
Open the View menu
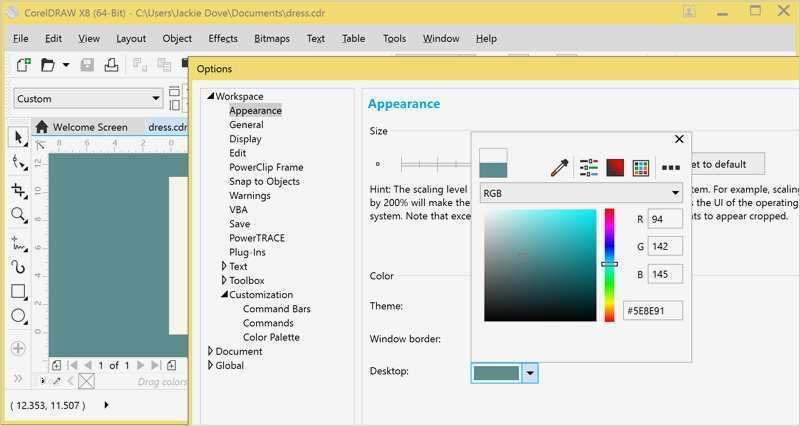(x=89, y=38)
